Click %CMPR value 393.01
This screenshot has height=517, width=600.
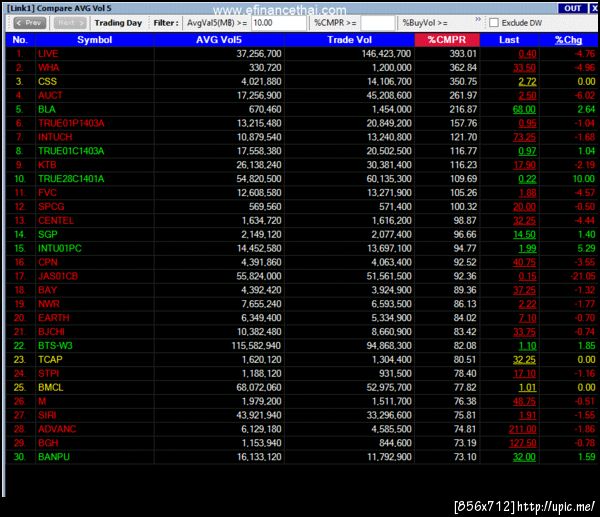(x=463, y=54)
